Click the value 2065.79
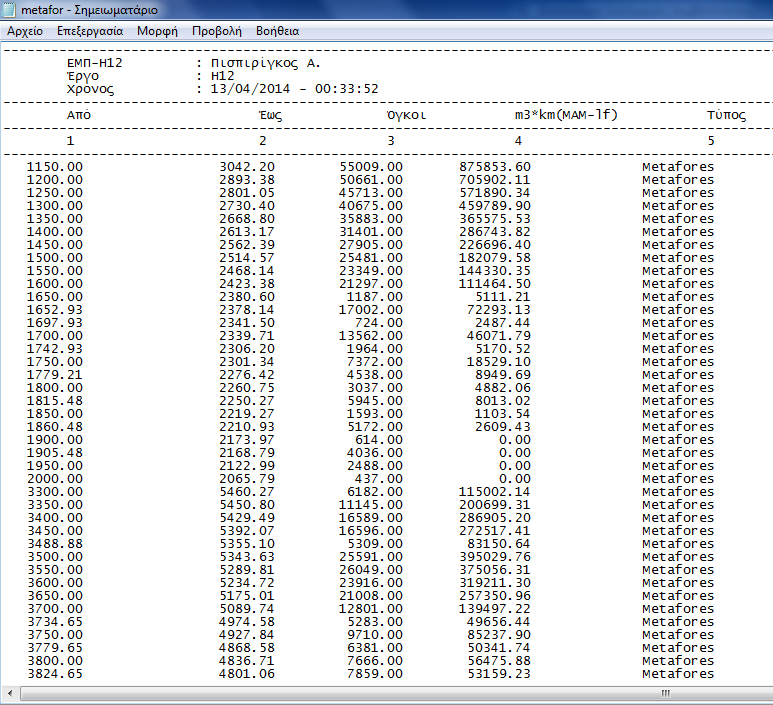 point(247,479)
